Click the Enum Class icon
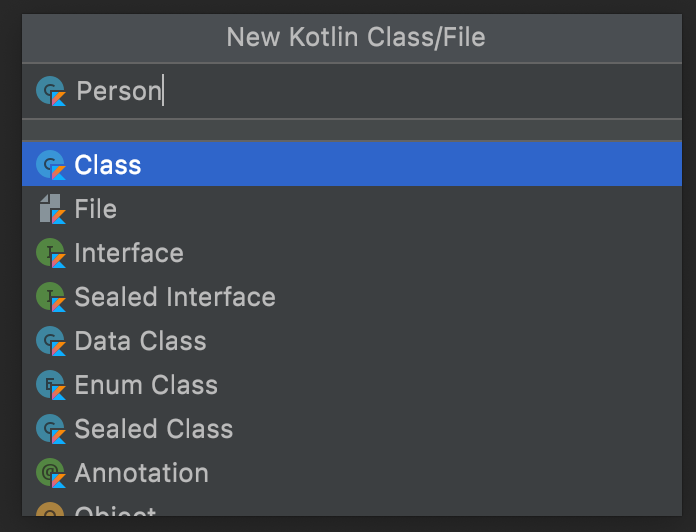 [51, 385]
